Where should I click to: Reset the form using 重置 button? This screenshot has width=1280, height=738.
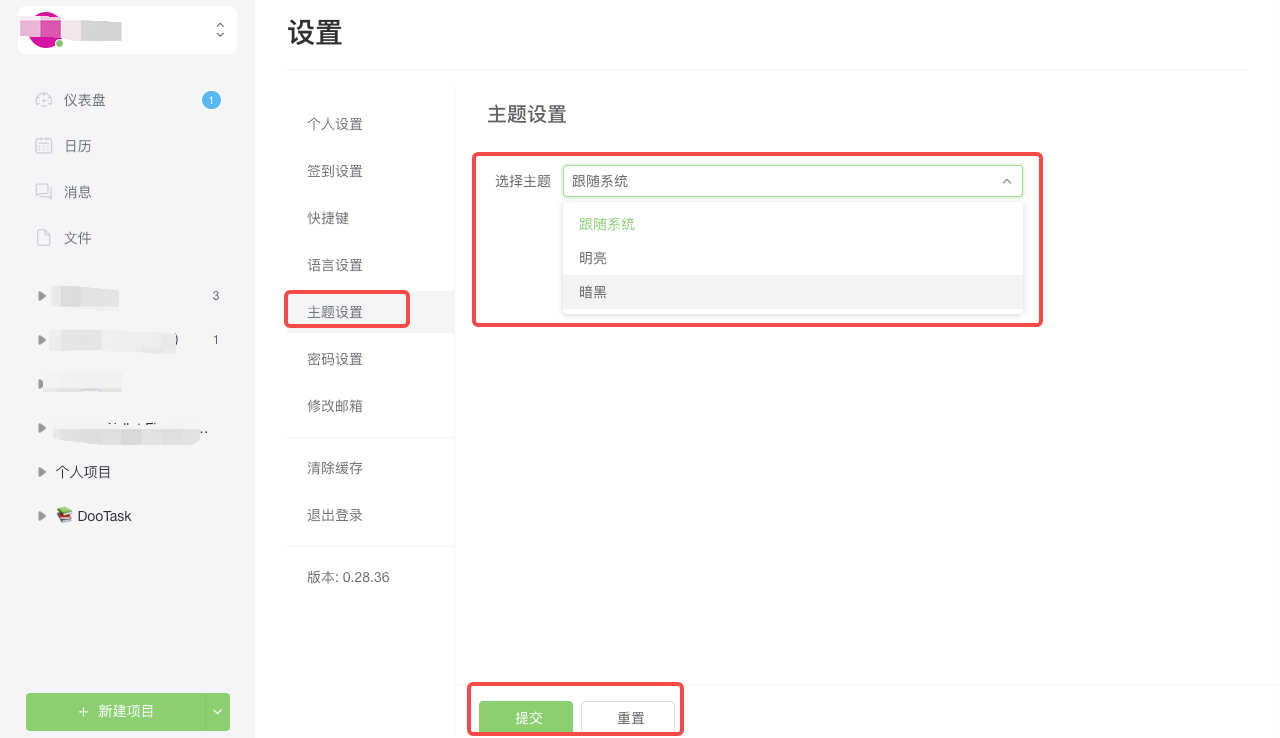coord(630,717)
